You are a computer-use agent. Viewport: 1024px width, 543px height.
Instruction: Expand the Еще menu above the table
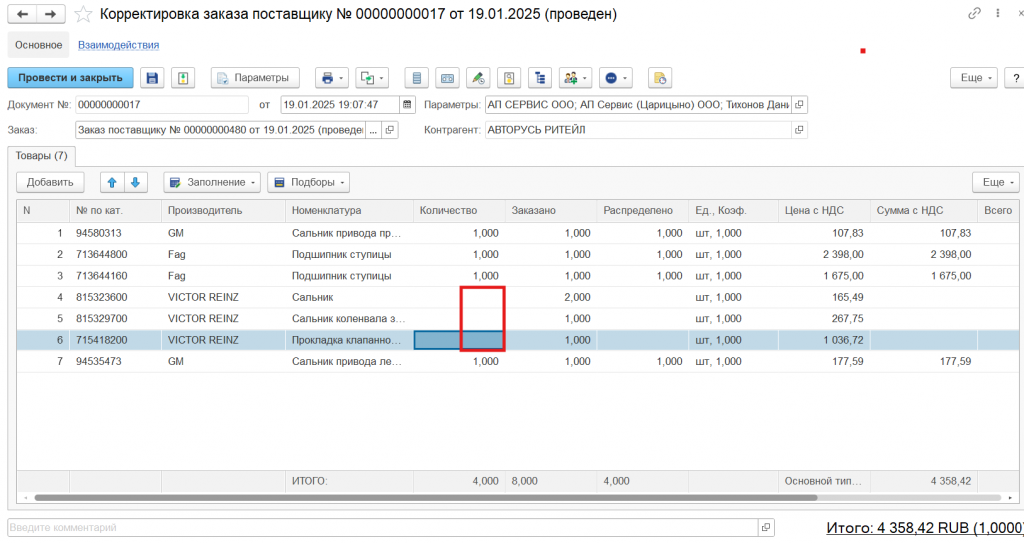995,182
